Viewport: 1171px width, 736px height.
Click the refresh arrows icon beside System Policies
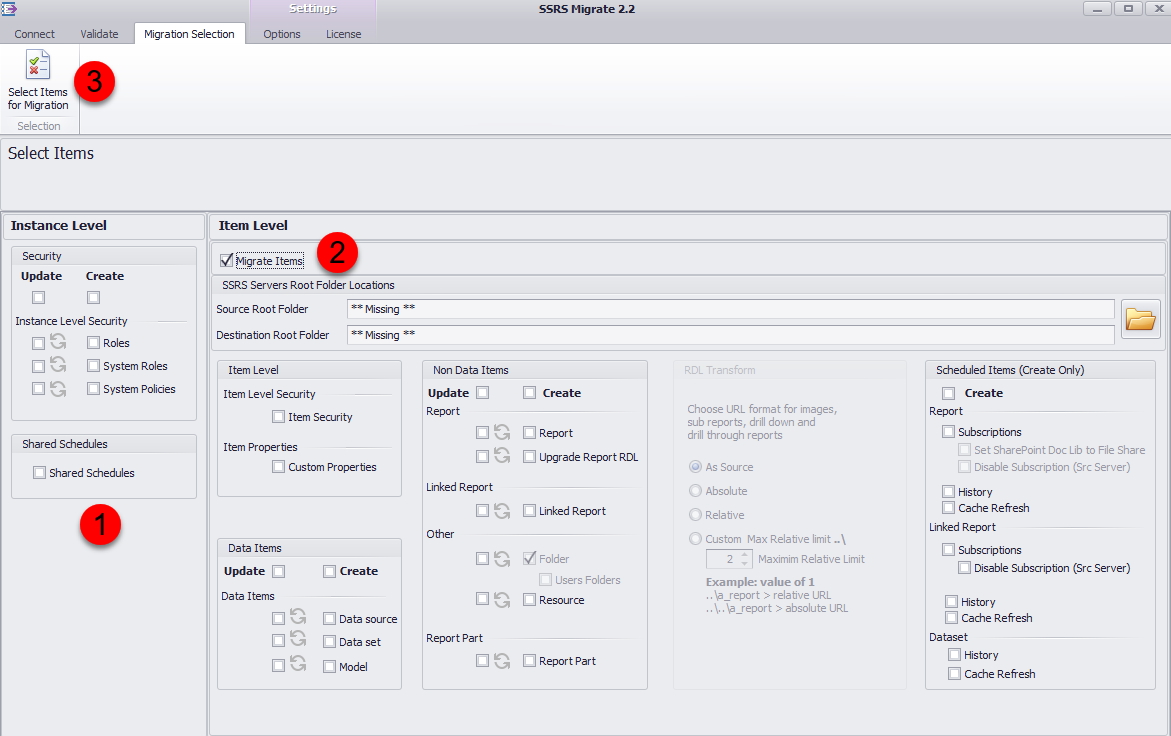(x=58, y=388)
